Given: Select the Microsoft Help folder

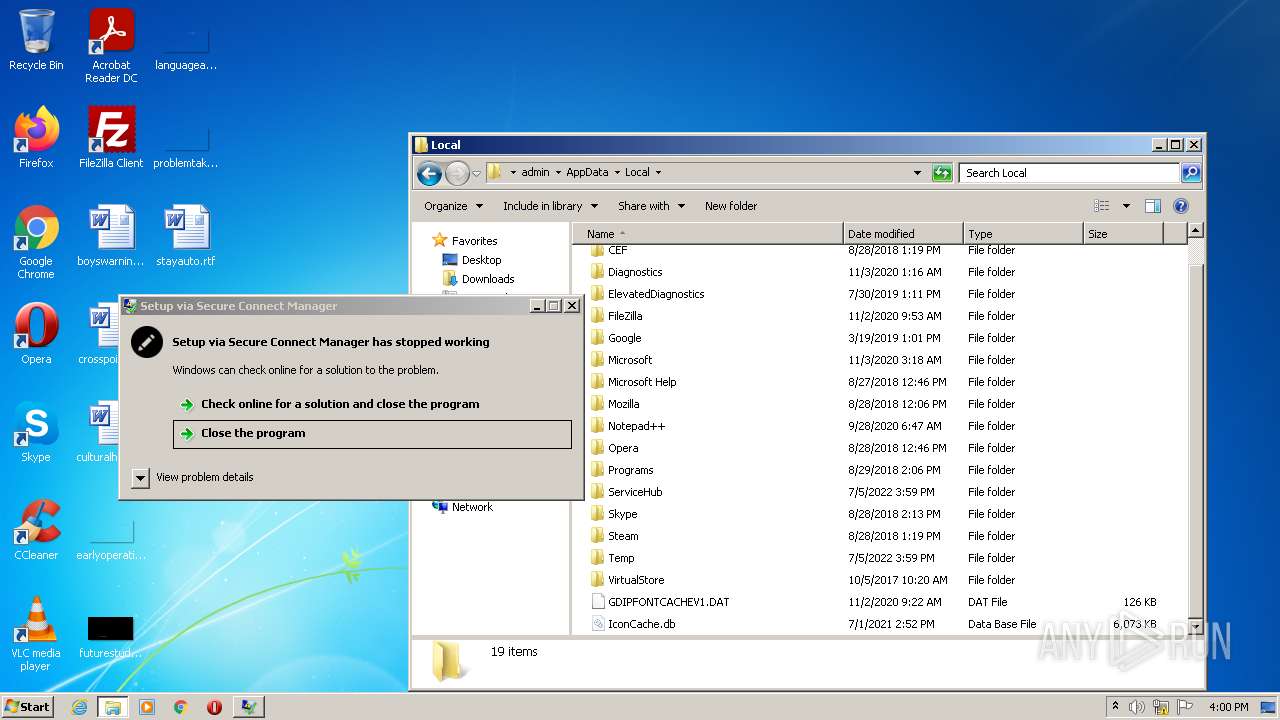Looking at the screenshot, I should tap(642, 382).
